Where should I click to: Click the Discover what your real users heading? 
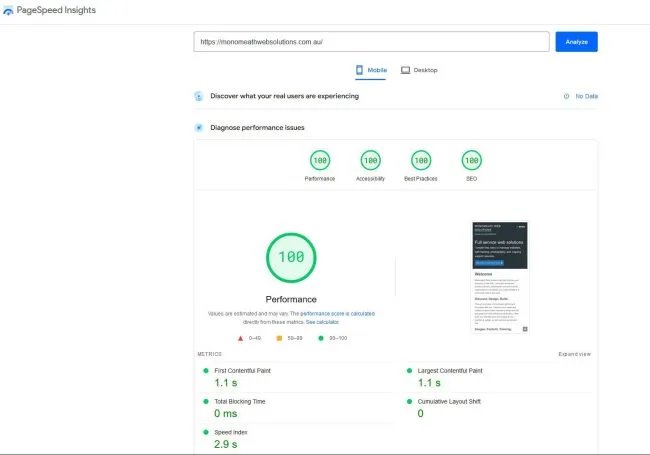(x=284, y=96)
